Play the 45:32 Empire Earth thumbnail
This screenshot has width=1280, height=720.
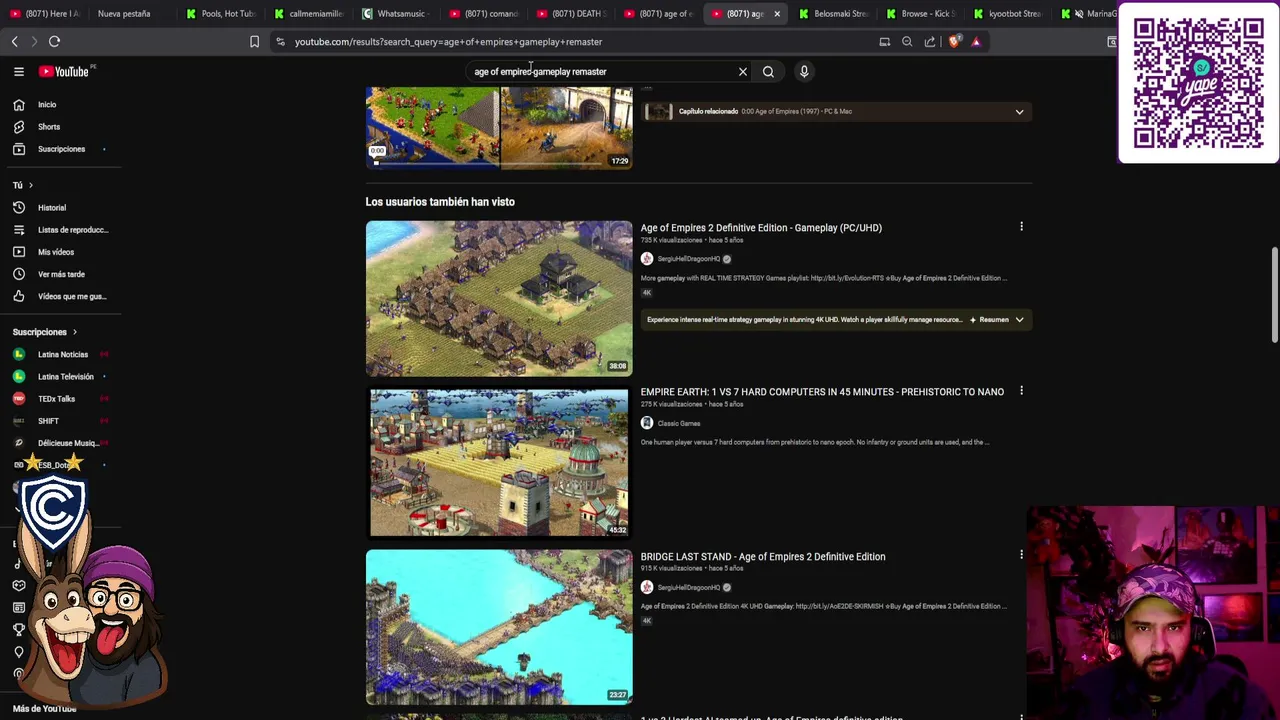coord(499,463)
